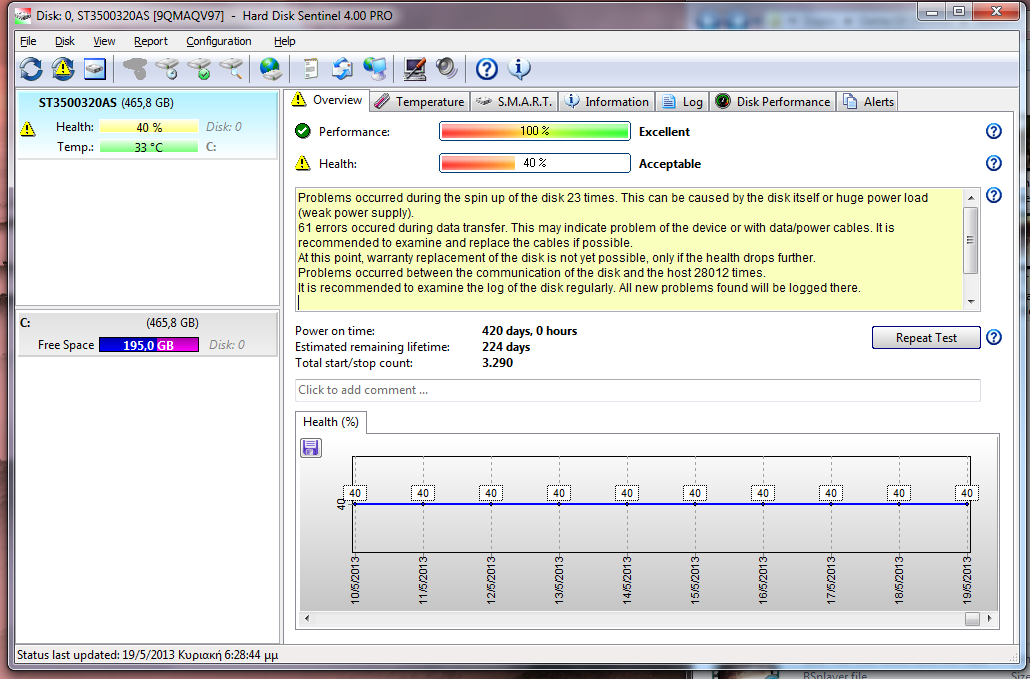The width and height of the screenshot is (1030, 679).
Task: Select the C: (465,8 GB) partition header
Action: click(x=148, y=323)
